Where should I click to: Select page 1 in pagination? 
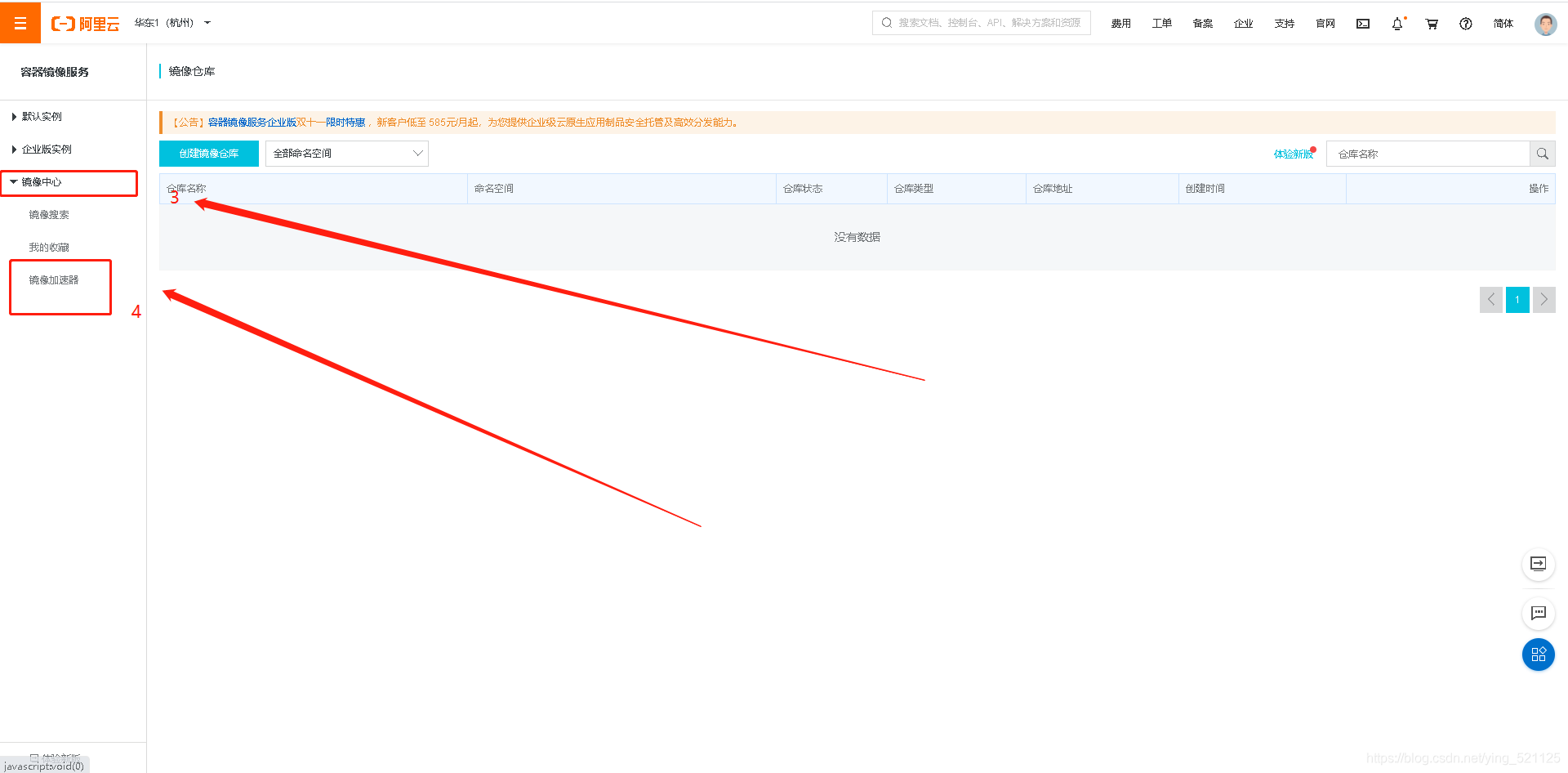click(x=1517, y=300)
